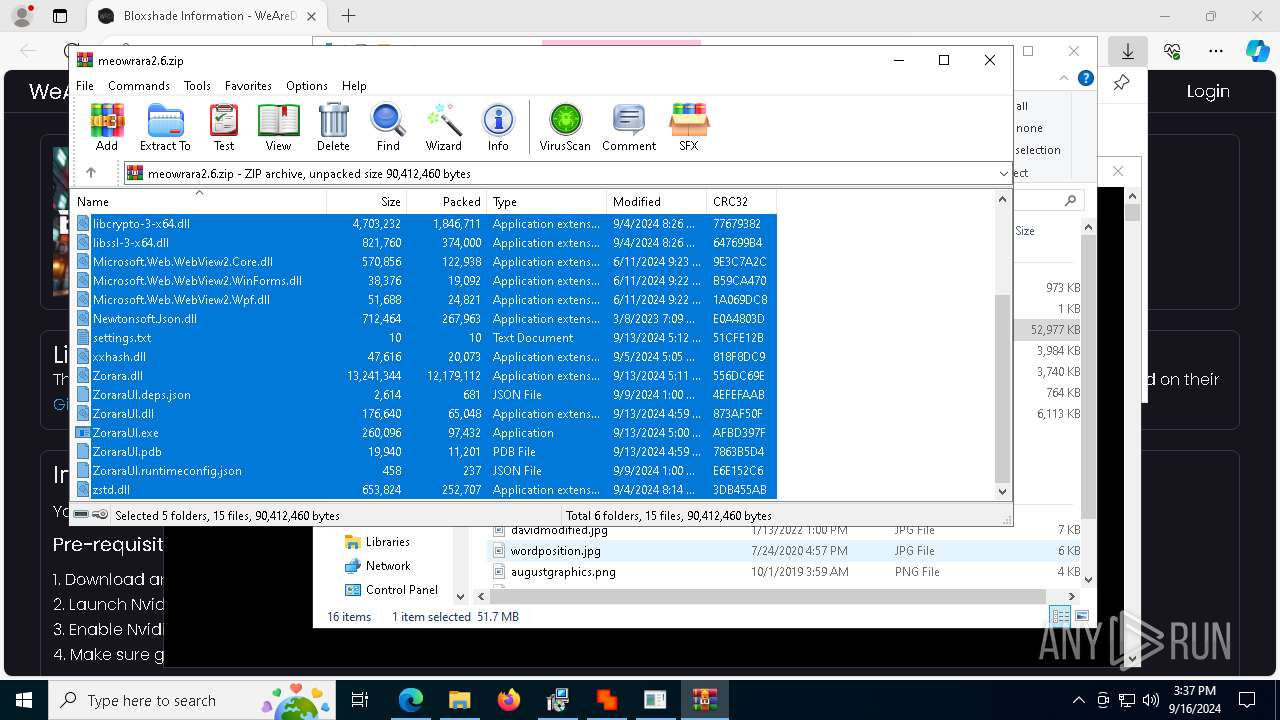Click Login in the browser page
Screen dimensions: 1280x720
(1208, 91)
